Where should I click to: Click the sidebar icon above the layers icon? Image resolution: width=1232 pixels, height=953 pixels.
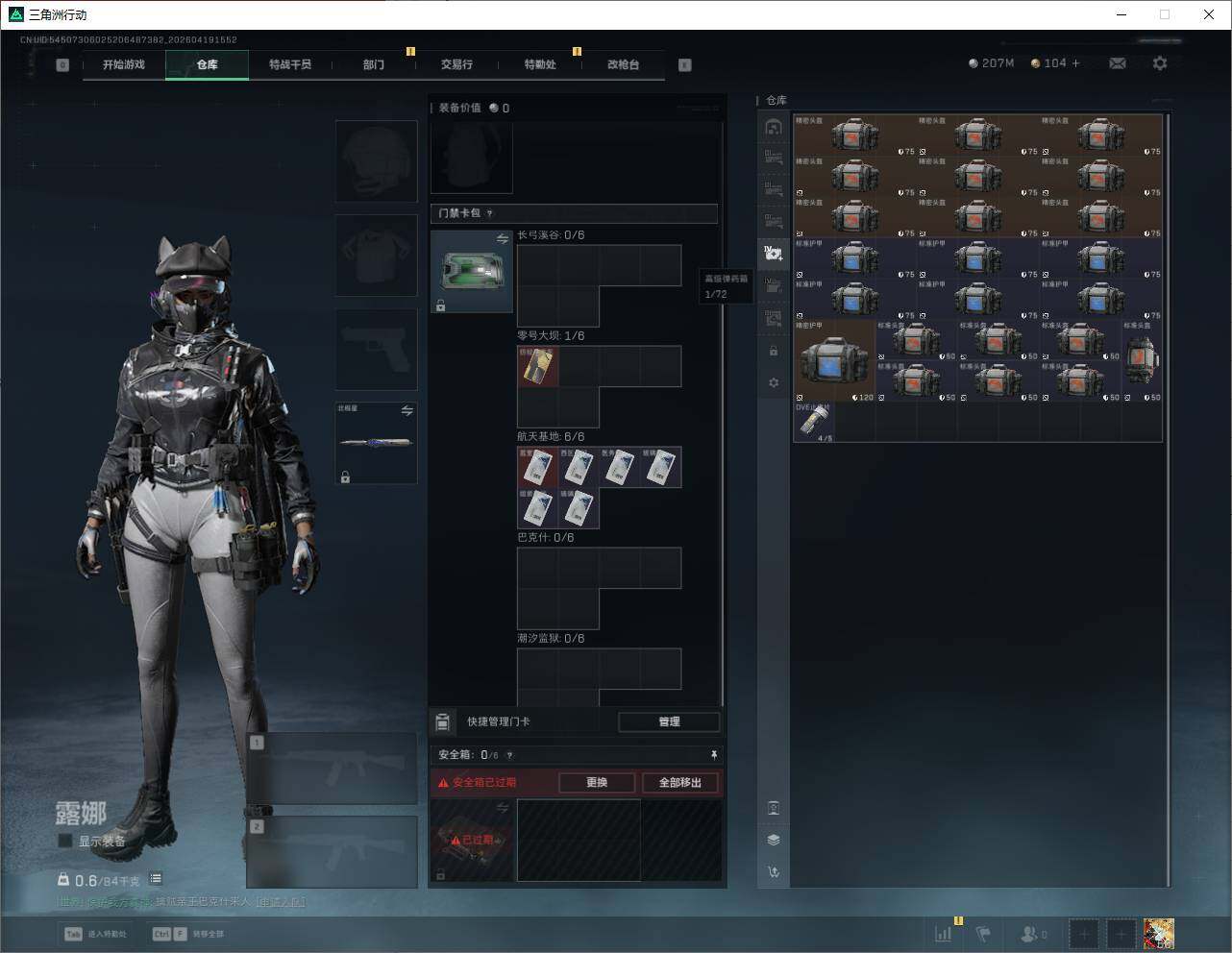(774, 808)
